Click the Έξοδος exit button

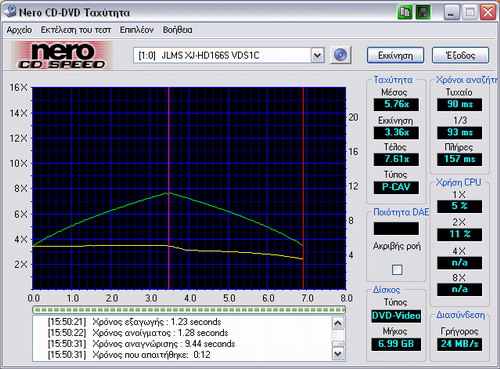click(x=460, y=55)
